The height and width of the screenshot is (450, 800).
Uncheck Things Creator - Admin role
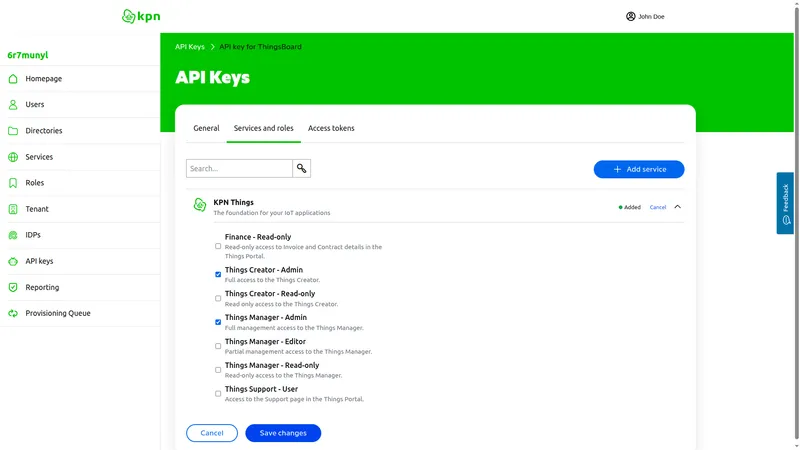coord(218,274)
